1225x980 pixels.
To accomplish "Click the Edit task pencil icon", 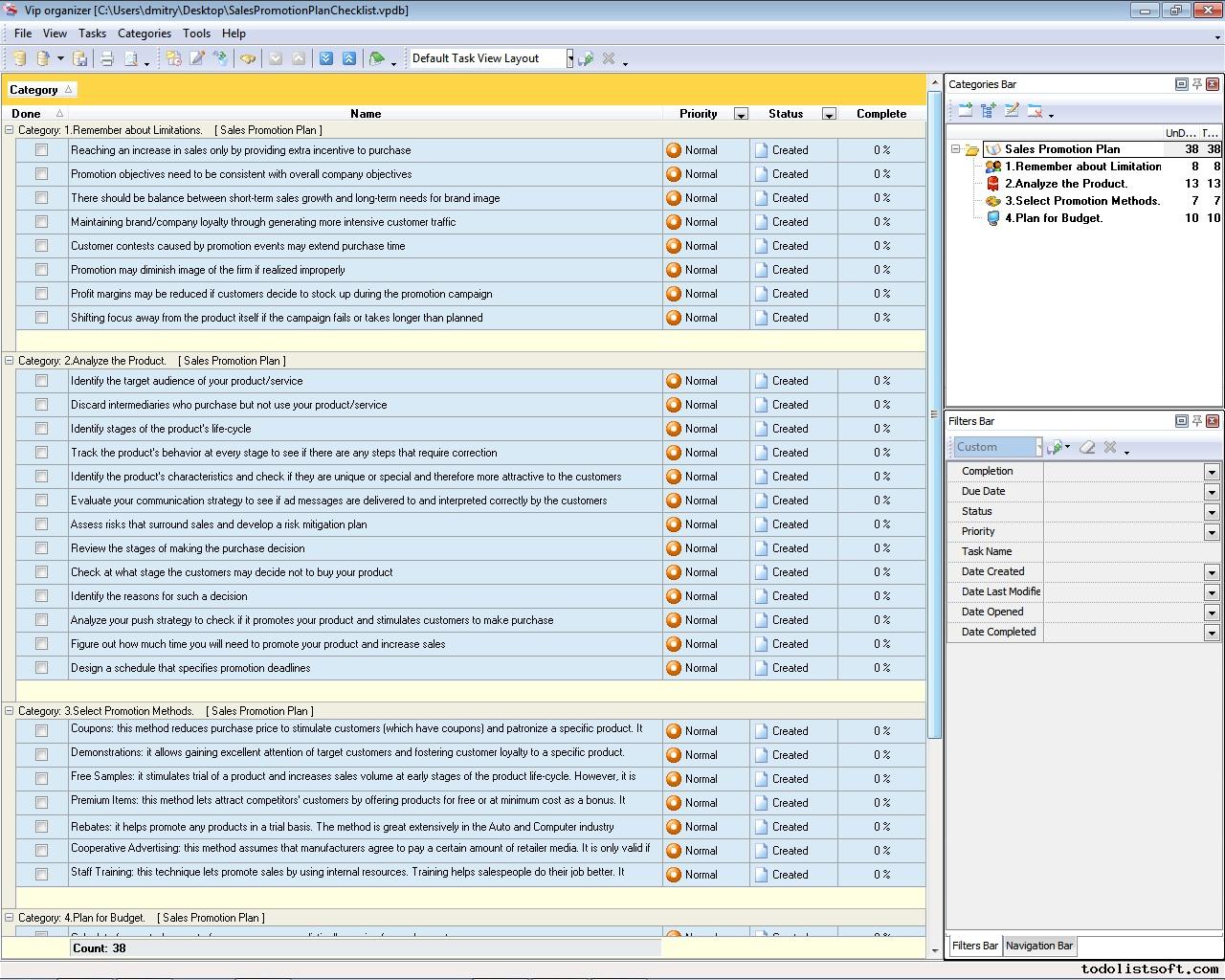I will (197, 58).
